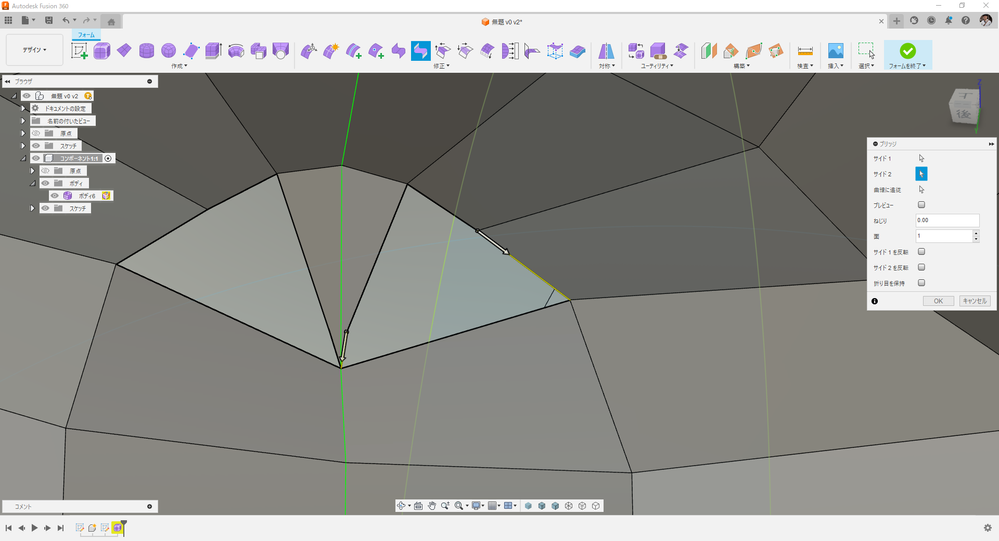Open the 修正 dropdown menu
Screen dimensions: 999x541
point(442,66)
